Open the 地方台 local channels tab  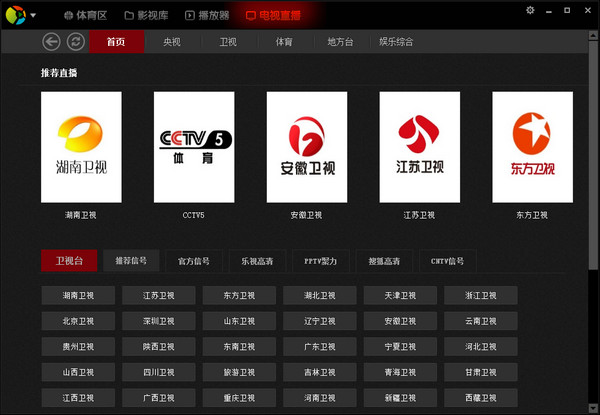point(341,42)
